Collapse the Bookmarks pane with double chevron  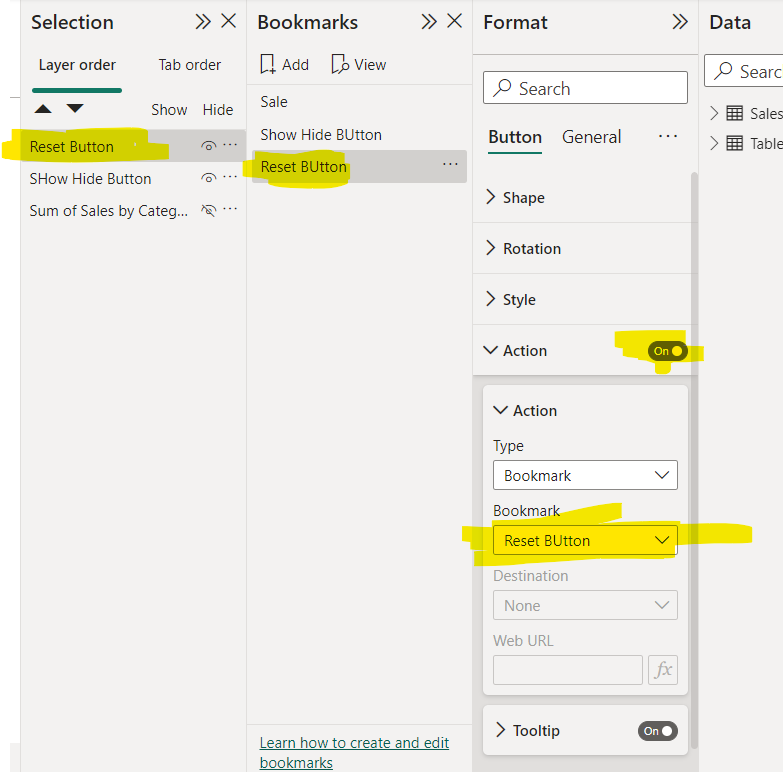[x=429, y=21]
